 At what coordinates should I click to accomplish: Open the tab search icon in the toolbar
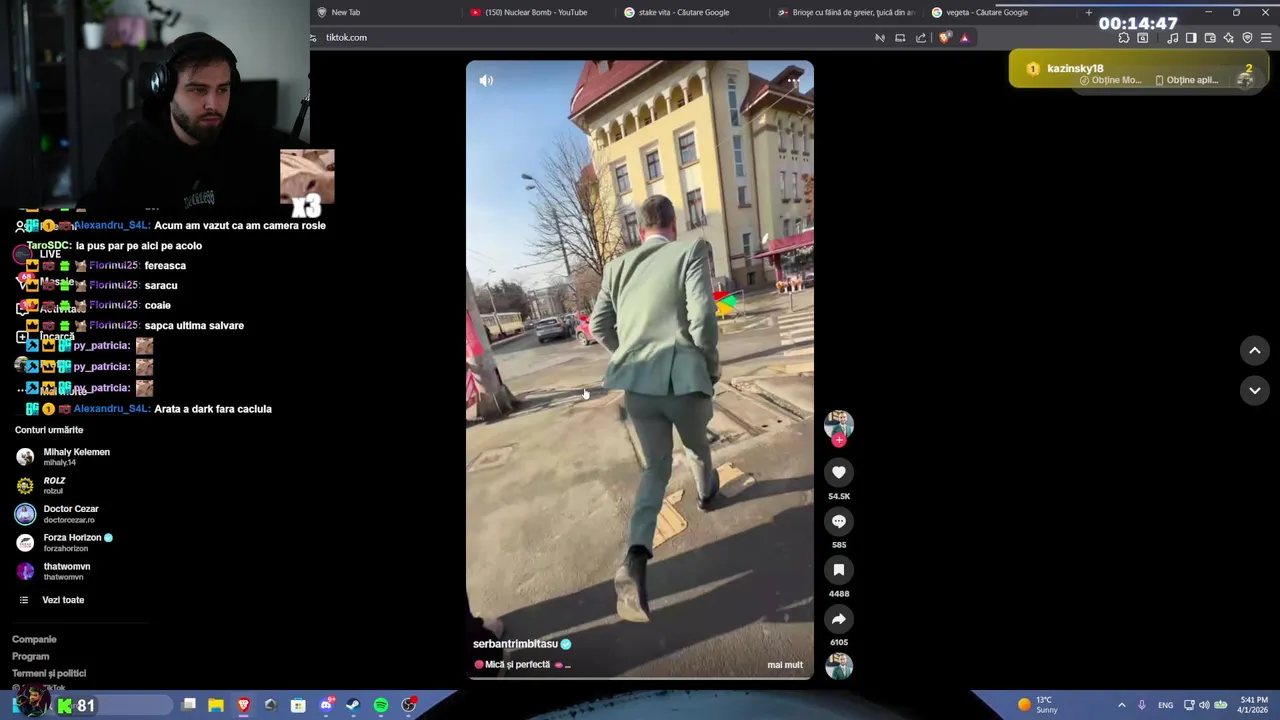pos(1143,38)
